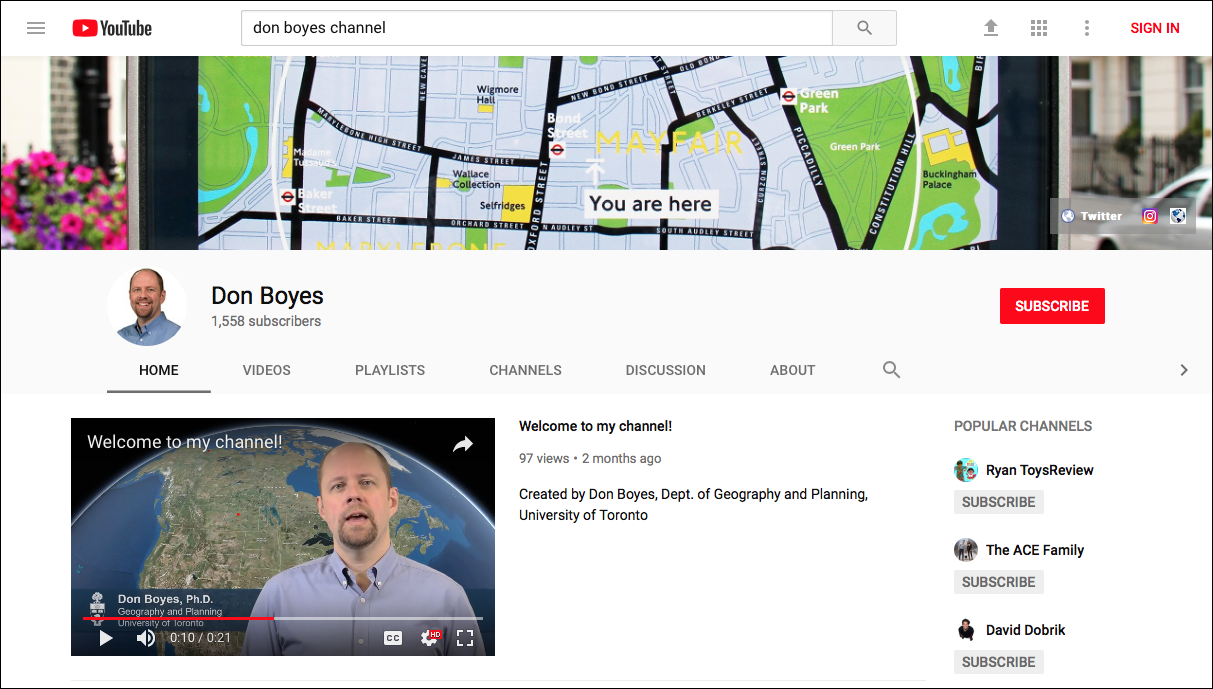Image resolution: width=1213 pixels, height=689 pixels.
Task: Click the video overlay title text
Action: [185, 441]
